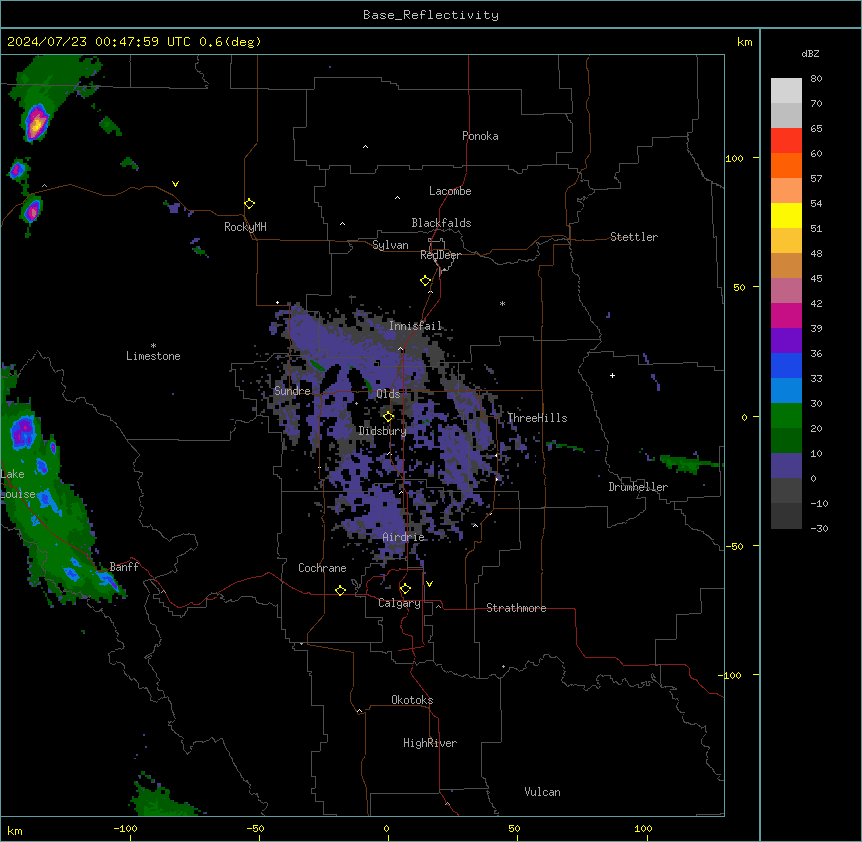Click the asterisk marker above Limestone
862x842 pixels.
(153, 346)
